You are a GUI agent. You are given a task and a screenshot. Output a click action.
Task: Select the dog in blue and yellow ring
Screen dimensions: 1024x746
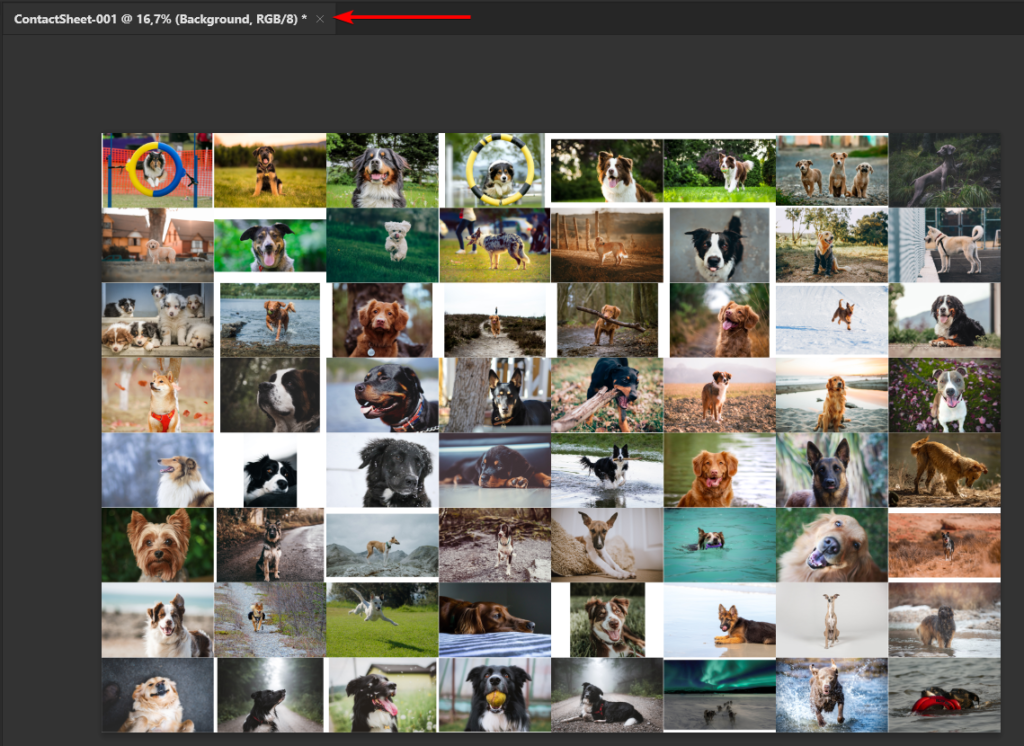point(157,170)
